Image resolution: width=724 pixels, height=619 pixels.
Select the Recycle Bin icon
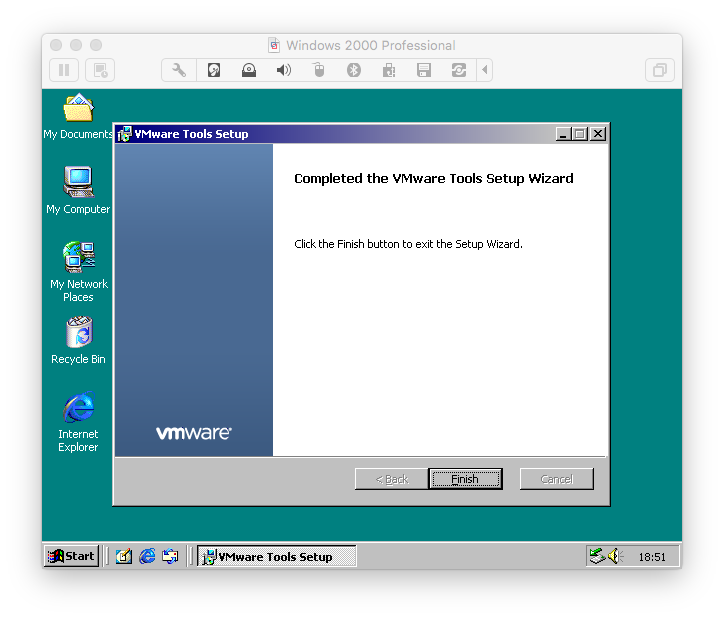point(78,340)
